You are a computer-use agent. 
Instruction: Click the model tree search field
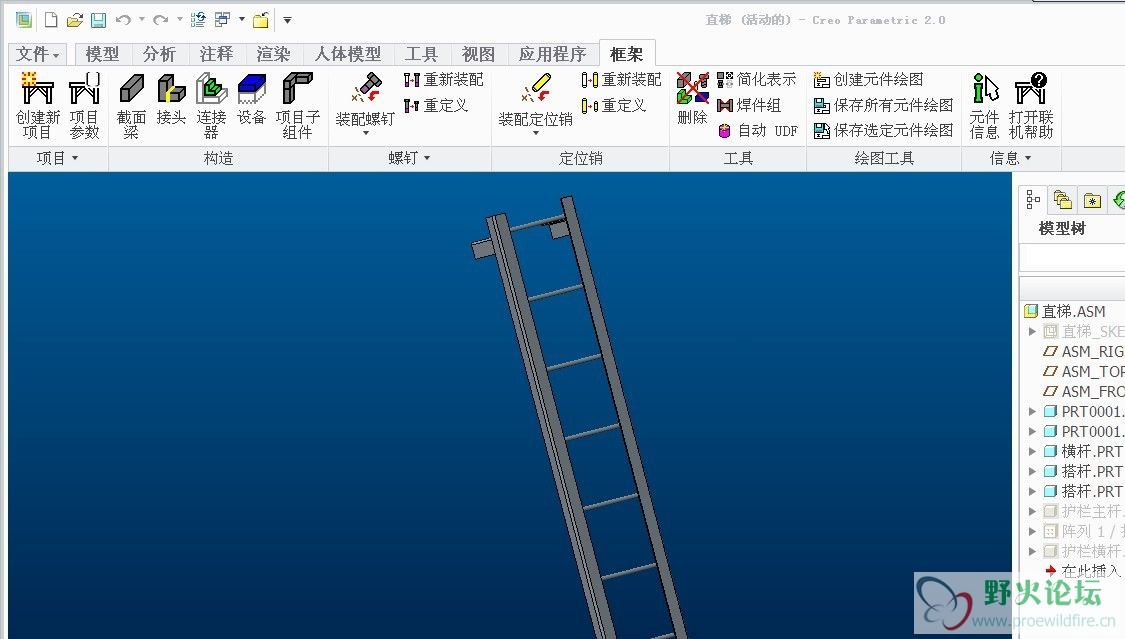[x=1072, y=257]
